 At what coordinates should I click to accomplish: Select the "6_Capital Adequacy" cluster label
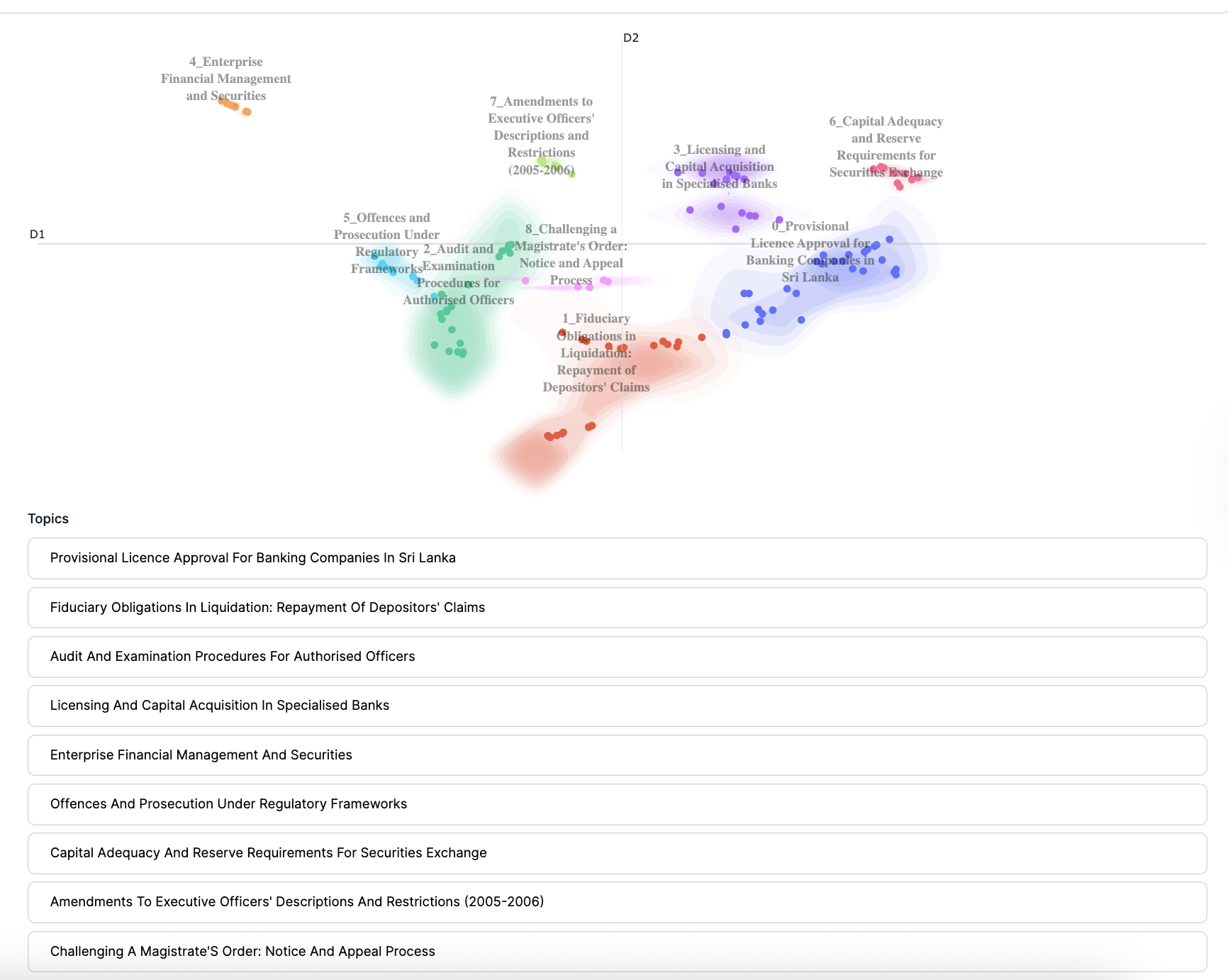886,146
